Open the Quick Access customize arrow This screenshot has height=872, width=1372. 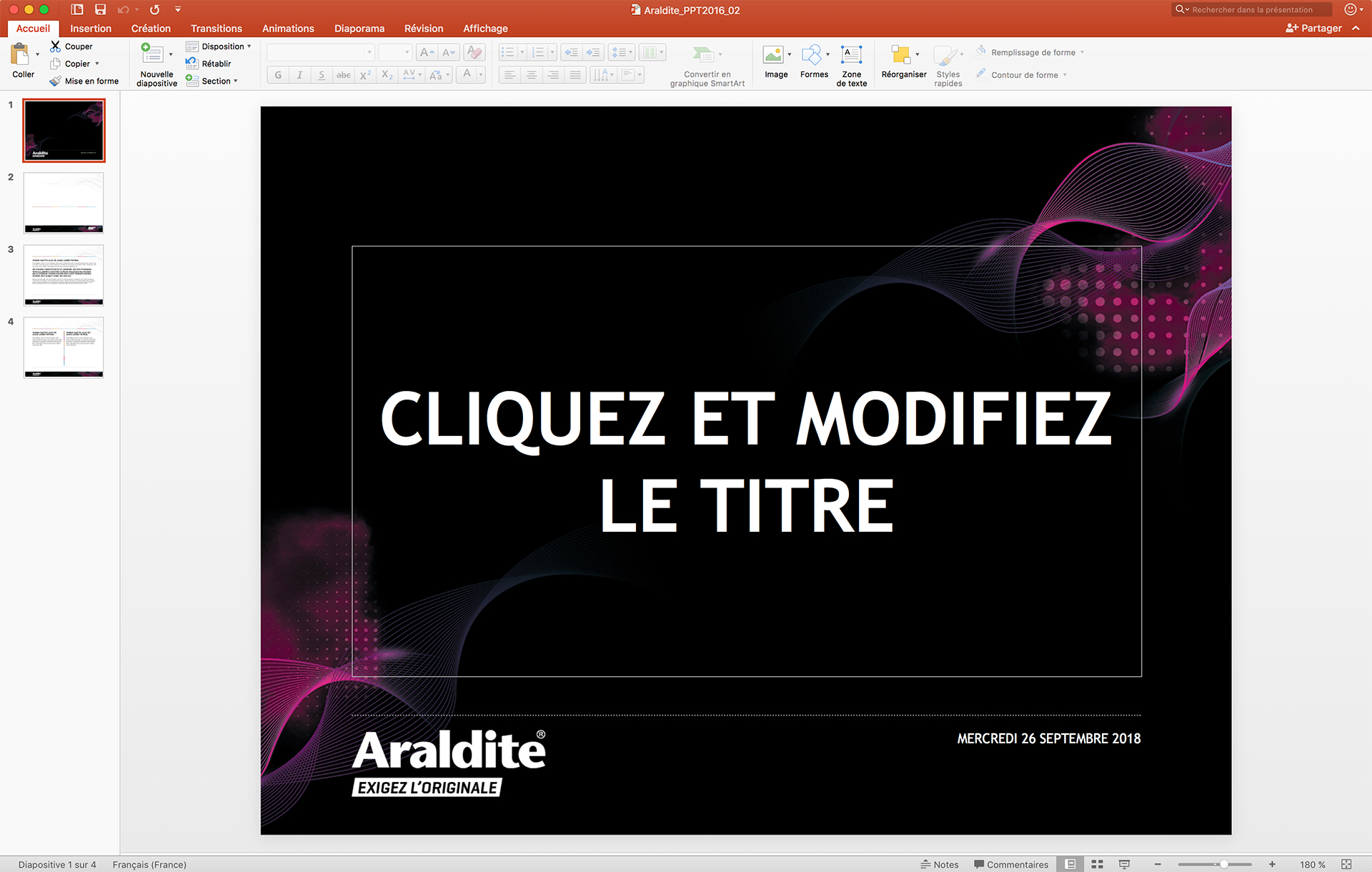tap(178, 9)
